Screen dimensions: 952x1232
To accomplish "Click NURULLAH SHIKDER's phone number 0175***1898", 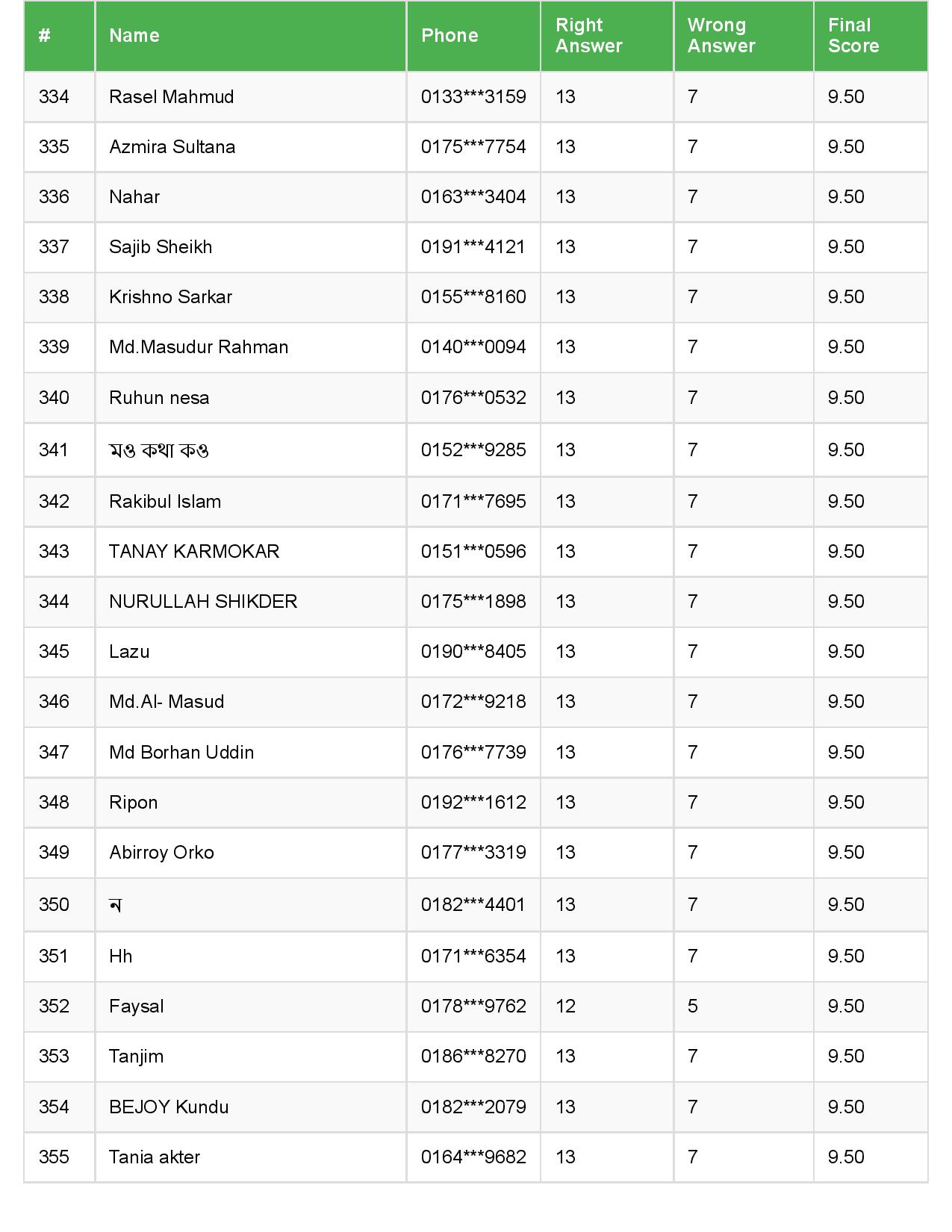I will [473, 602].
